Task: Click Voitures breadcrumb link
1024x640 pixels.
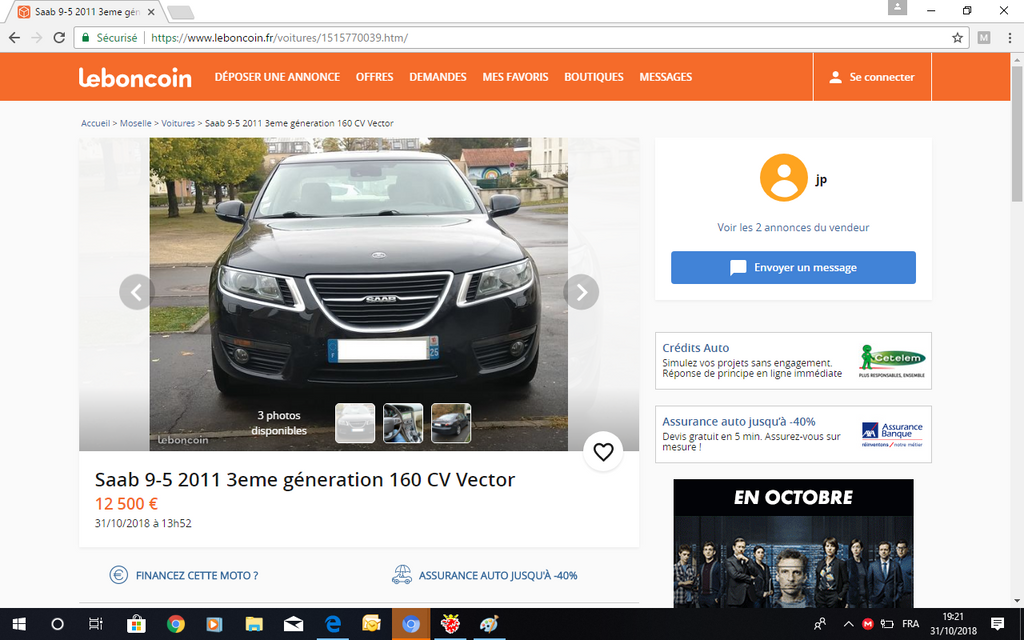Action: point(178,123)
